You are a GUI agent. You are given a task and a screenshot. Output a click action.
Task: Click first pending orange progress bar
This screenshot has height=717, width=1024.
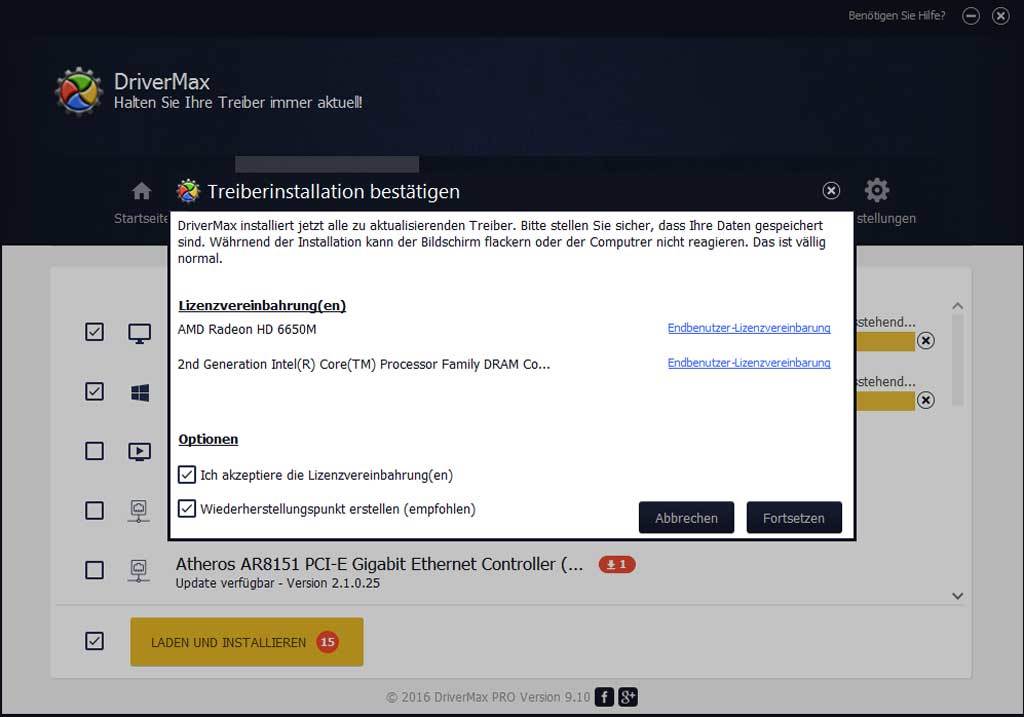click(885, 341)
